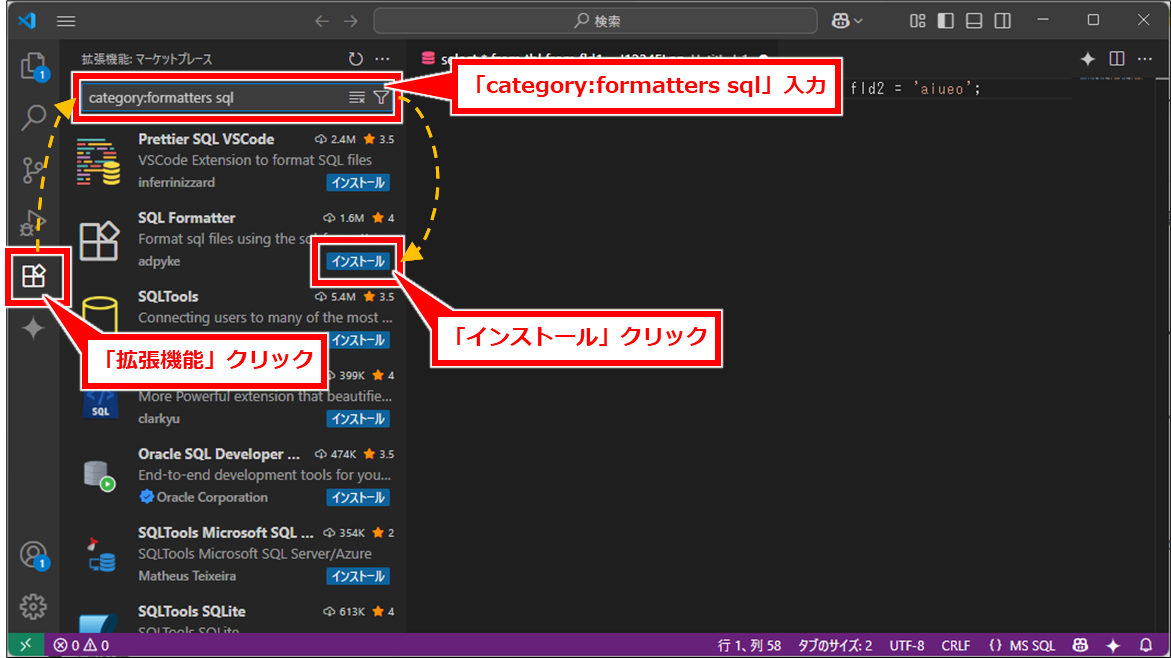The image size is (1171, 658).
Task: Open the Extensions view more actions menu
Action: [x=382, y=59]
